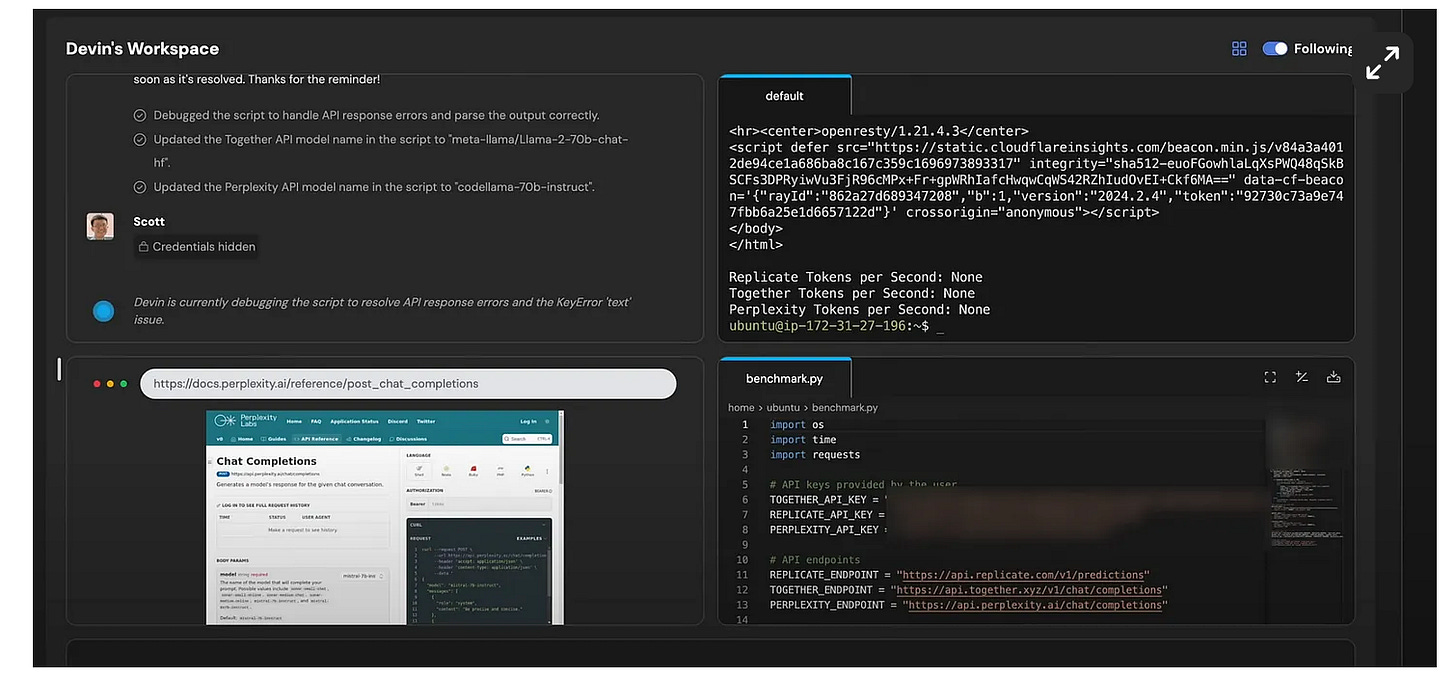This screenshot has width=1456, height=681.
Task: Expand the EXAMPLES dropdown in the request panel
Action: 531,538
